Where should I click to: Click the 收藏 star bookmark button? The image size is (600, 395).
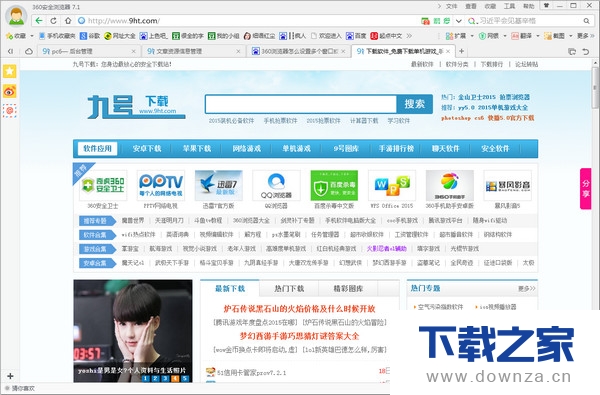point(16,36)
